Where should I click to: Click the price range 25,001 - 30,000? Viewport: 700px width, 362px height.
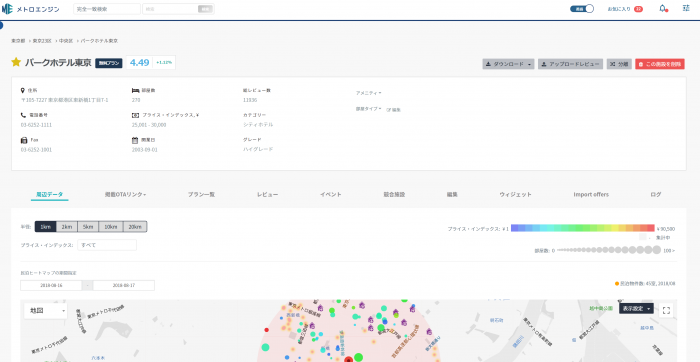[149, 125]
